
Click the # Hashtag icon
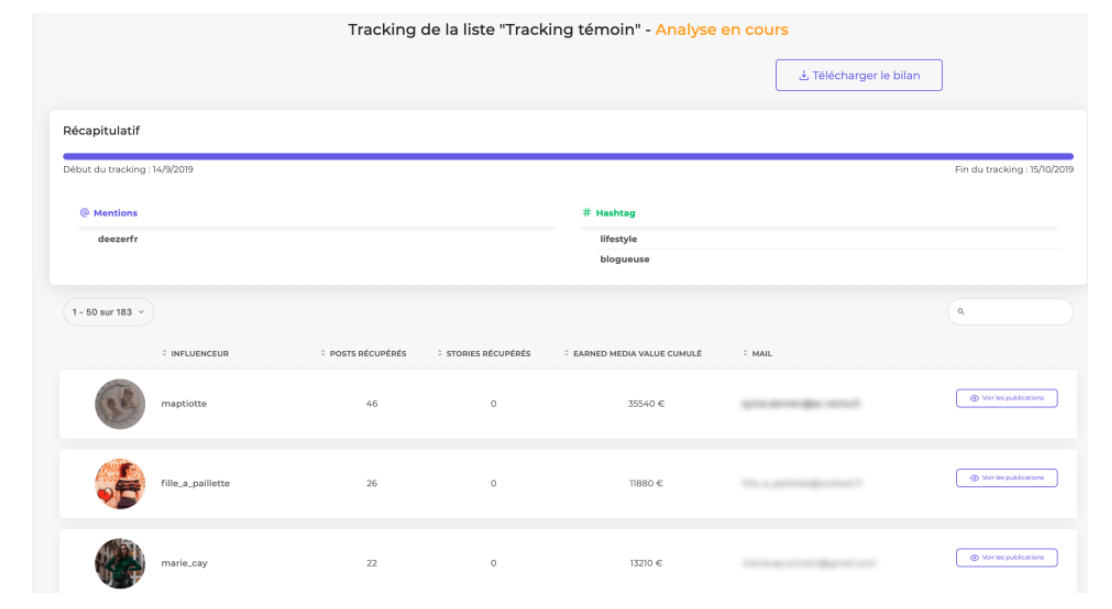coord(587,213)
